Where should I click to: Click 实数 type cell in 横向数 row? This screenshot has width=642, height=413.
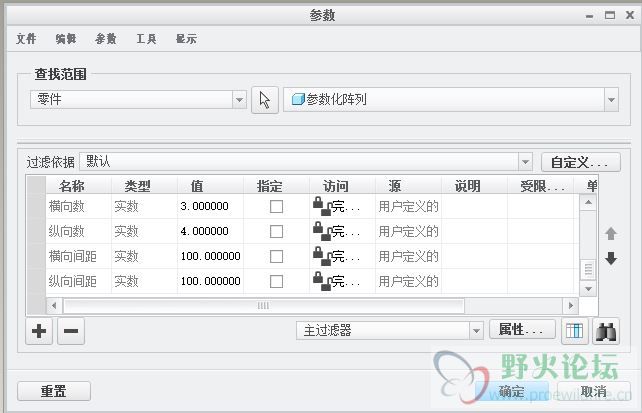[x=145, y=206]
